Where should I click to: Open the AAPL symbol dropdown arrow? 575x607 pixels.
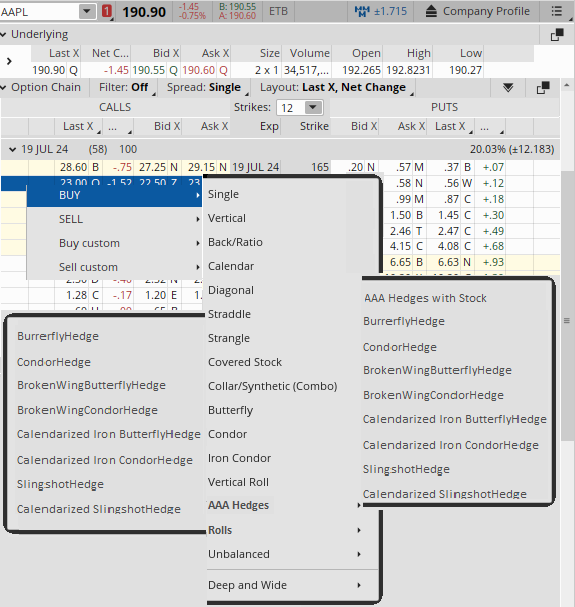[x=87, y=12]
